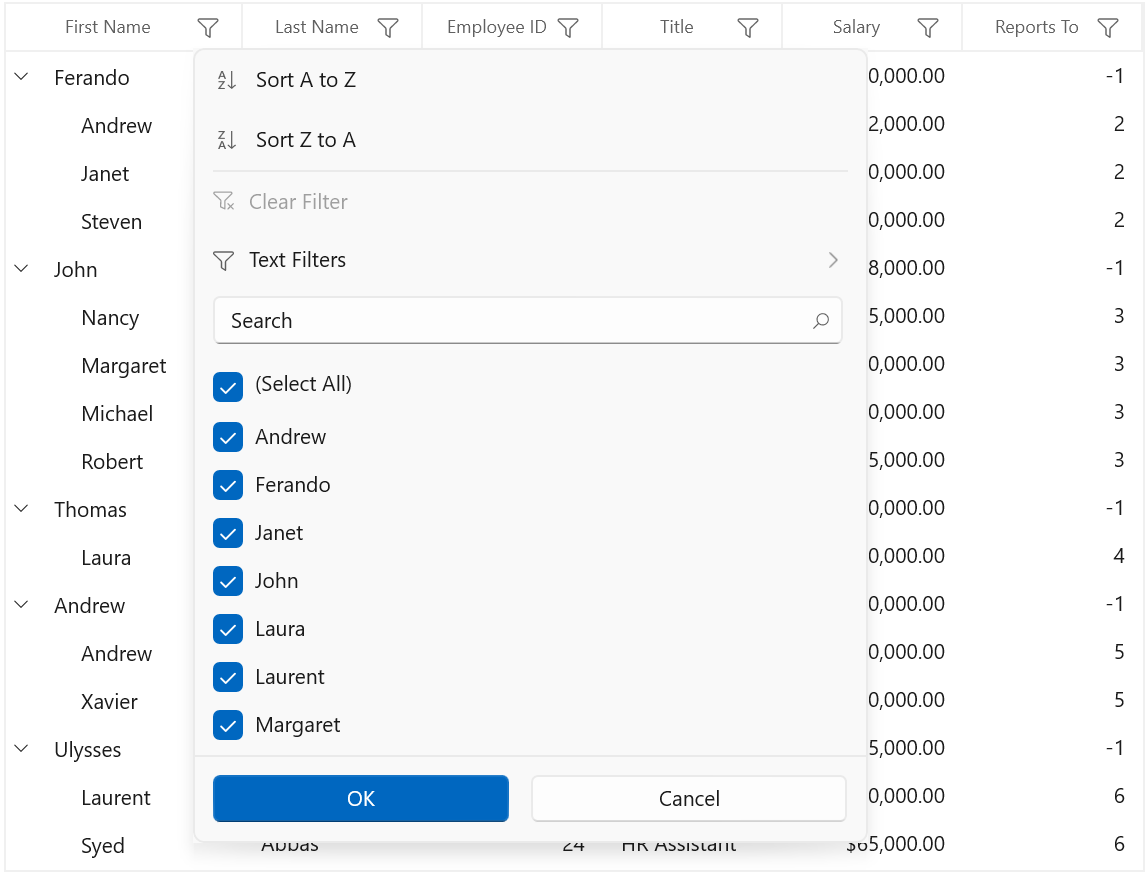Uncheck the Andrew checkbox in filter list
This screenshot has height=876, width=1148.
point(228,437)
